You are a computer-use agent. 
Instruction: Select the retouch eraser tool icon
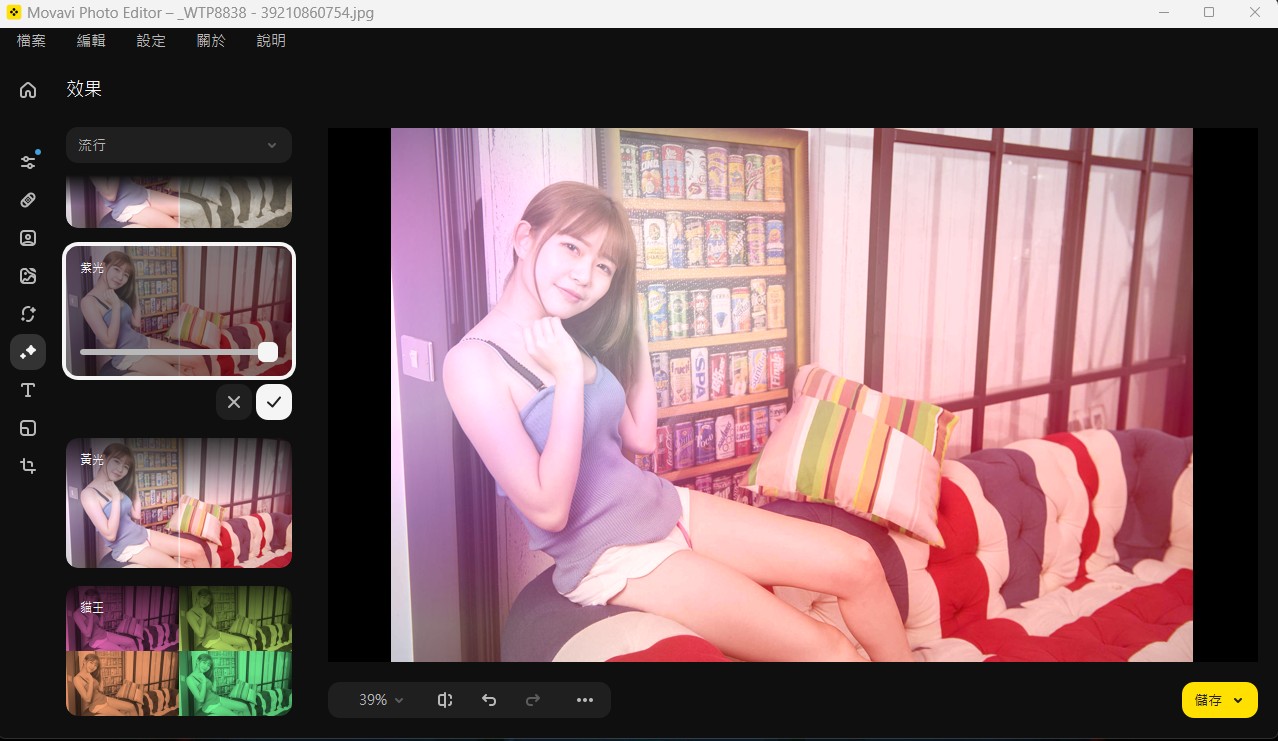[28, 200]
